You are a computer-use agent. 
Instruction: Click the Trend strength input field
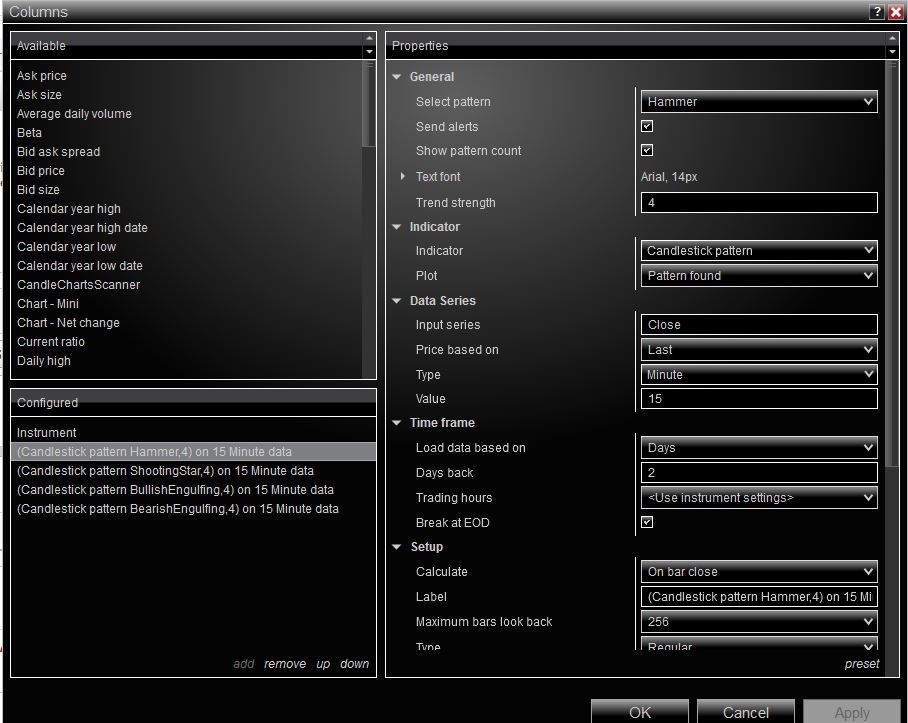point(759,203)
